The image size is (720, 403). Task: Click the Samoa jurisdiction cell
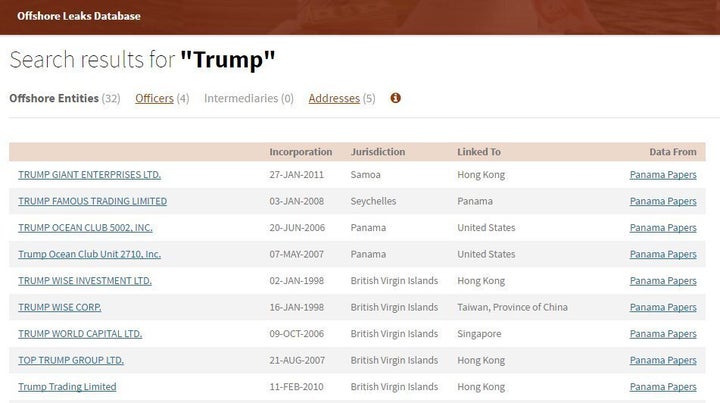click(366, 175)
